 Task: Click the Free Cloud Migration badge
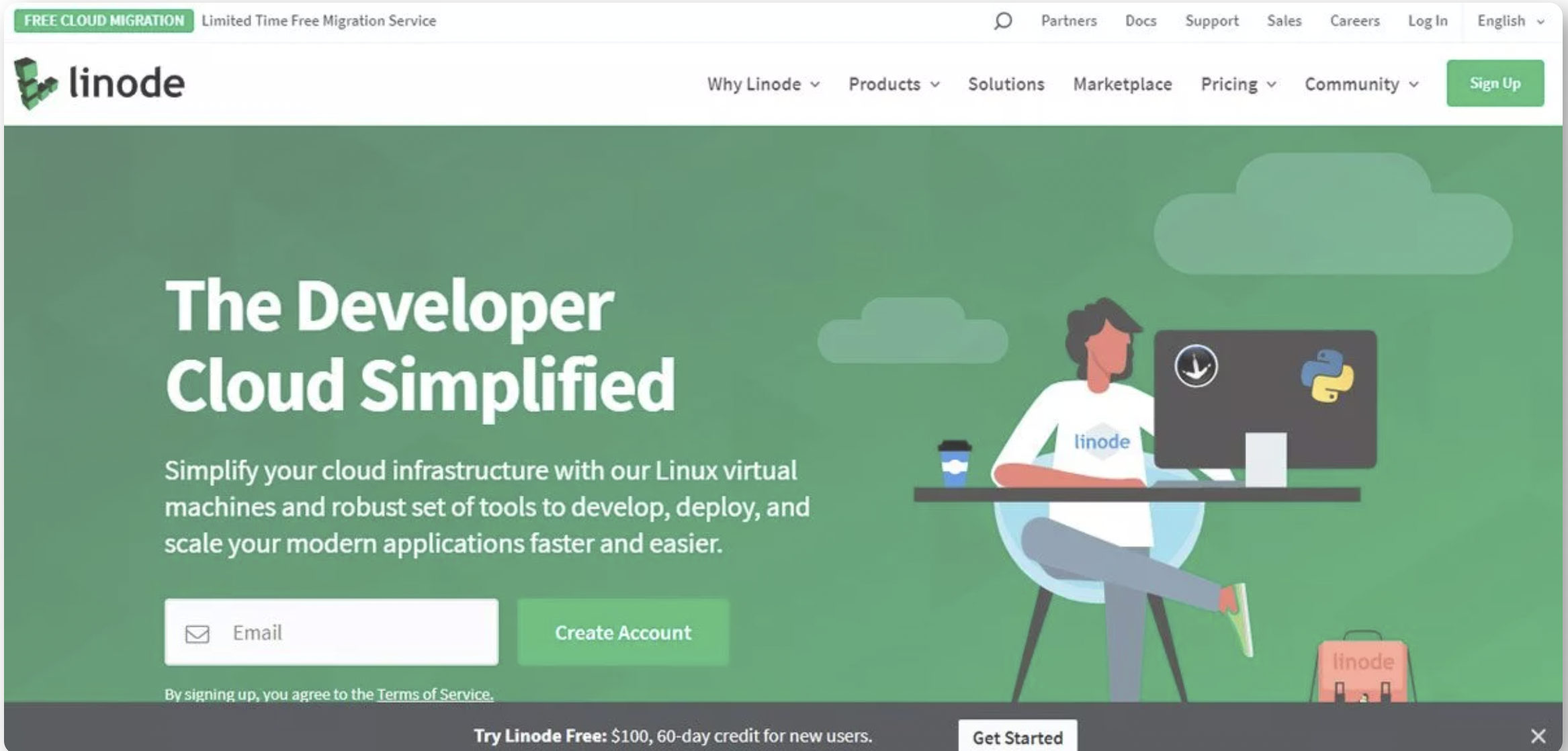pyautogui.click(x=103, y=20)
